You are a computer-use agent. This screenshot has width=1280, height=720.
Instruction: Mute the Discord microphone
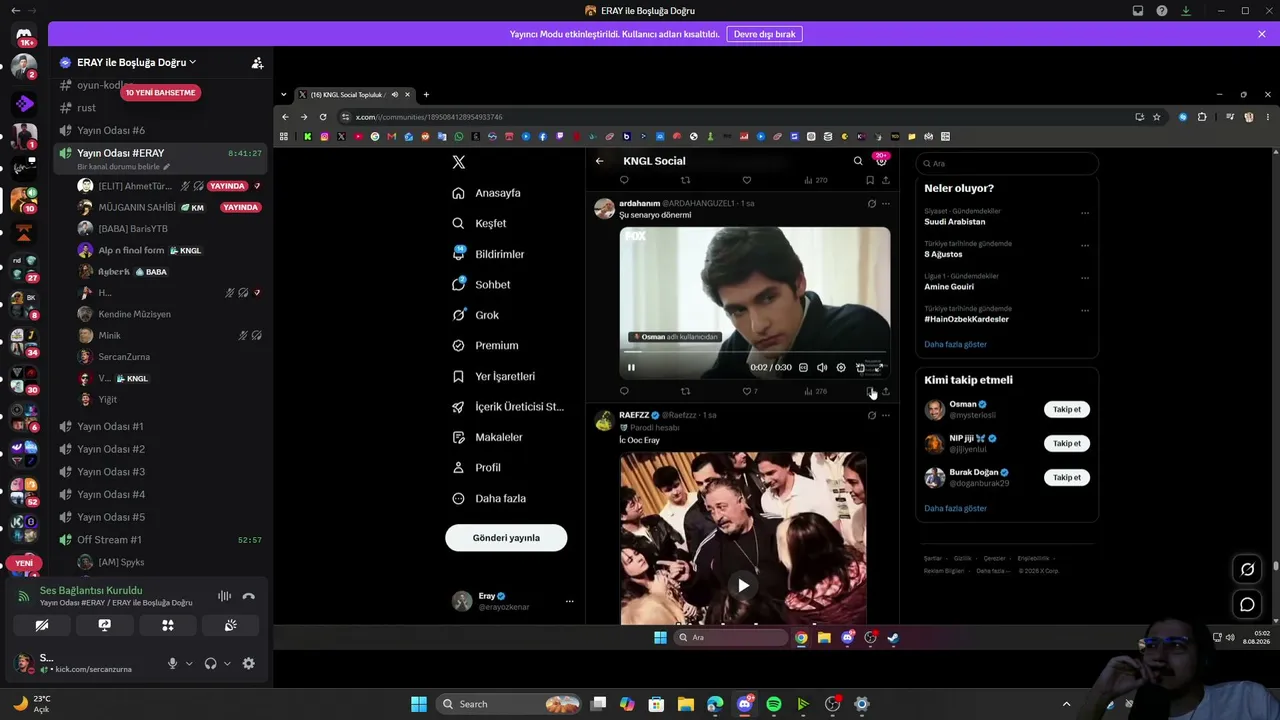click(172, 663)
